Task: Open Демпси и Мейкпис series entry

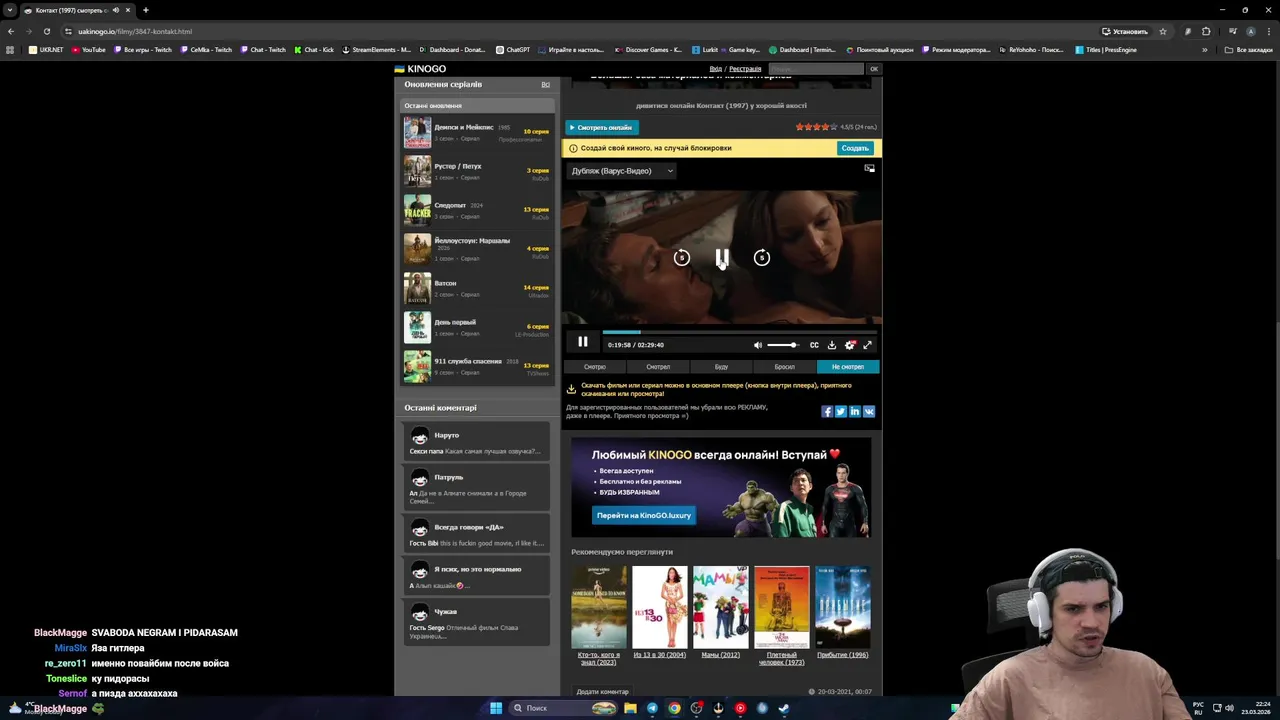Action: tap(477, 133)
